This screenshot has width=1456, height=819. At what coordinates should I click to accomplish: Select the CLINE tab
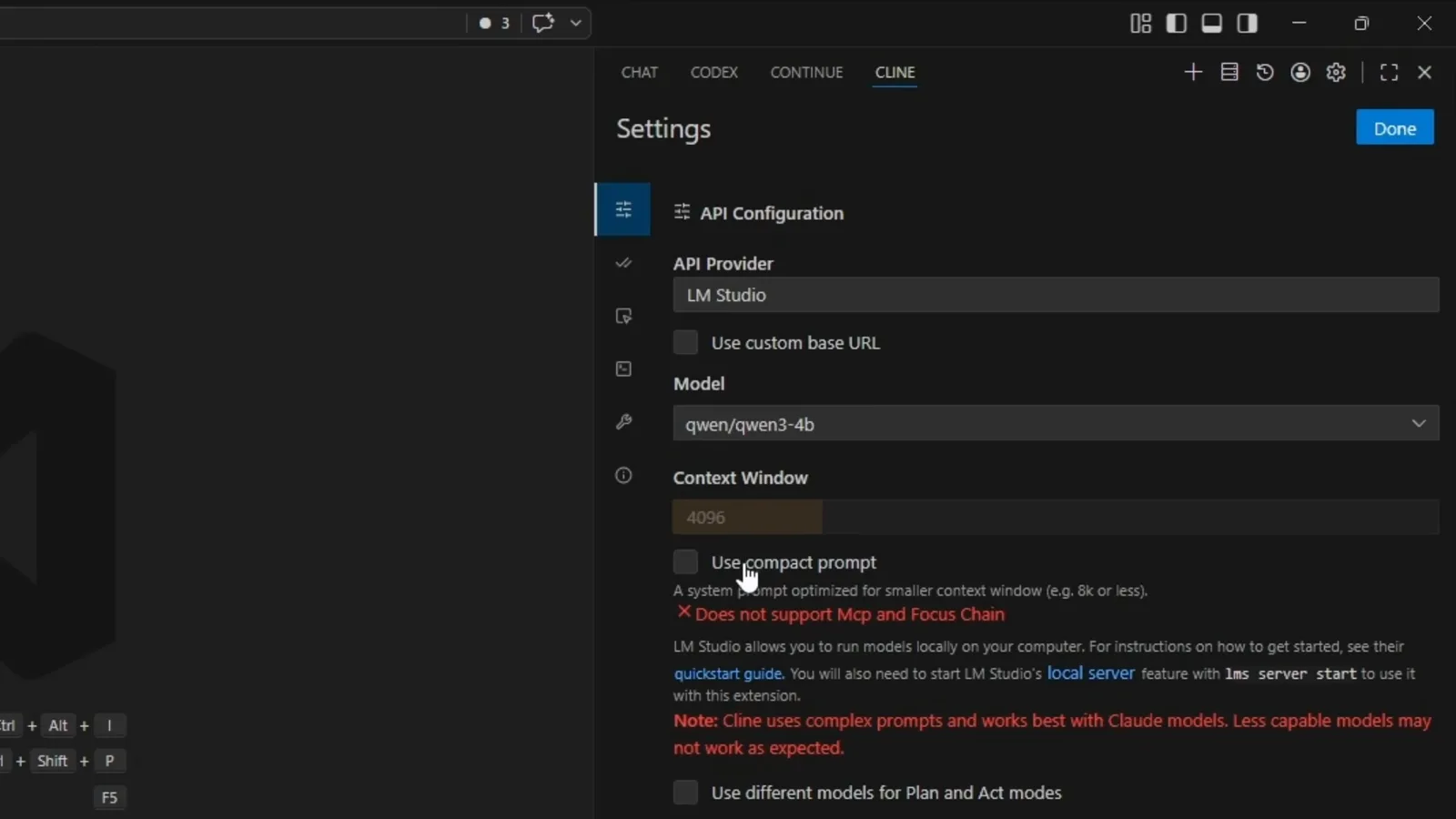895,72
